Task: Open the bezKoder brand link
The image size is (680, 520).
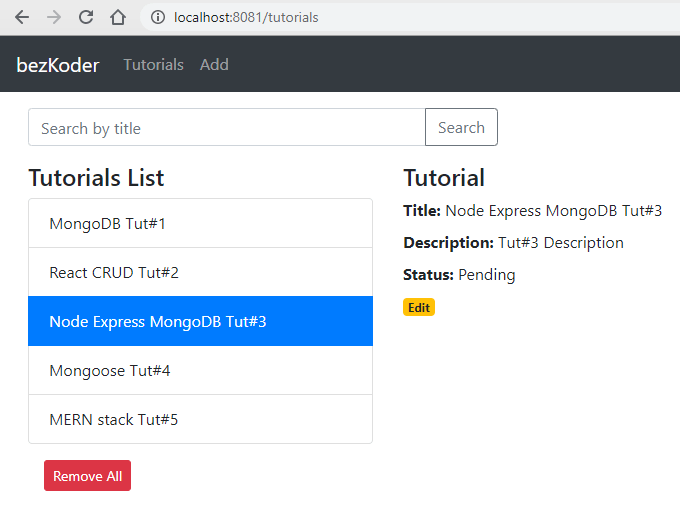Action: coord(58,65)
